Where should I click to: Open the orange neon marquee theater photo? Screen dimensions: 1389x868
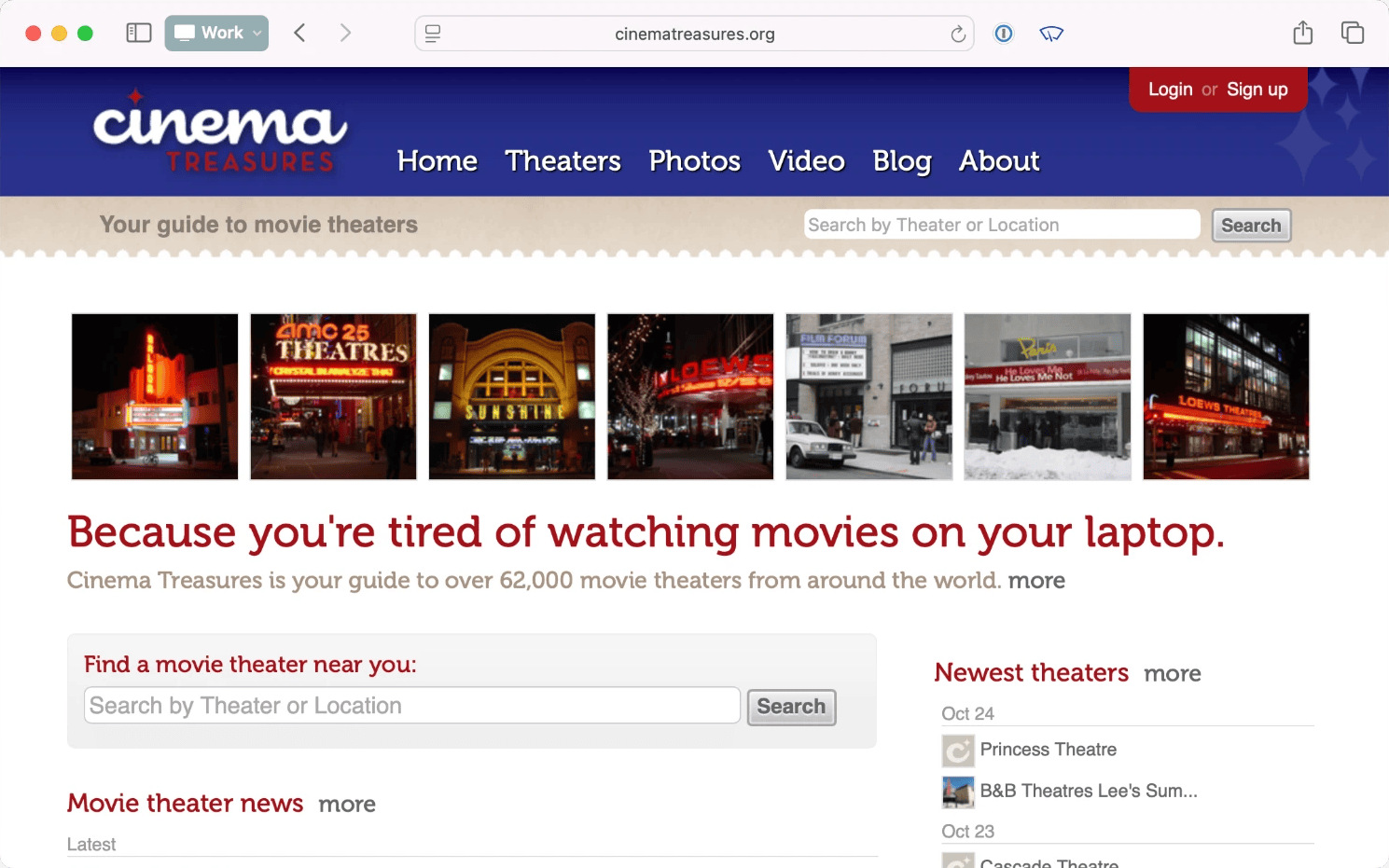point(155,396)
